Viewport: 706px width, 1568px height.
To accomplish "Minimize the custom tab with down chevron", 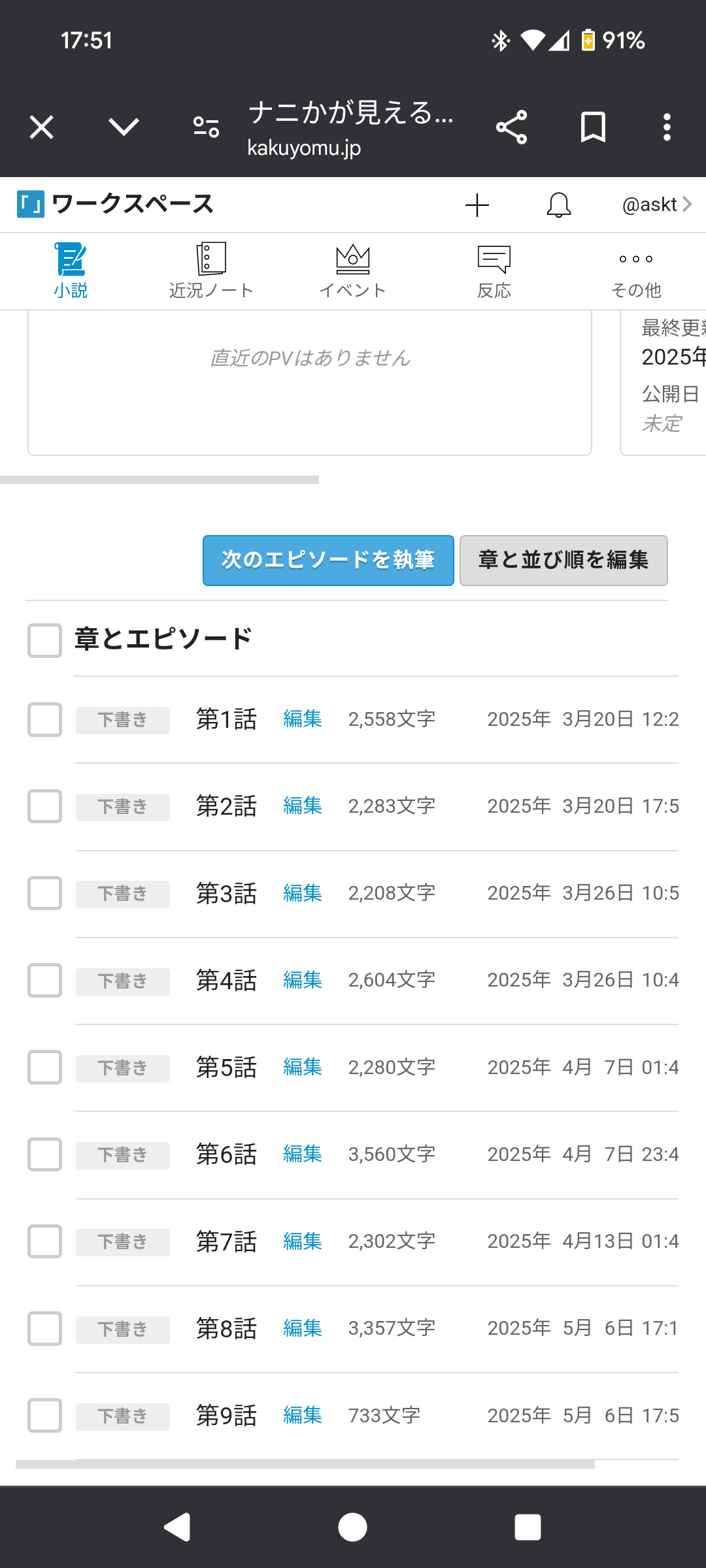I will (124, 127).
